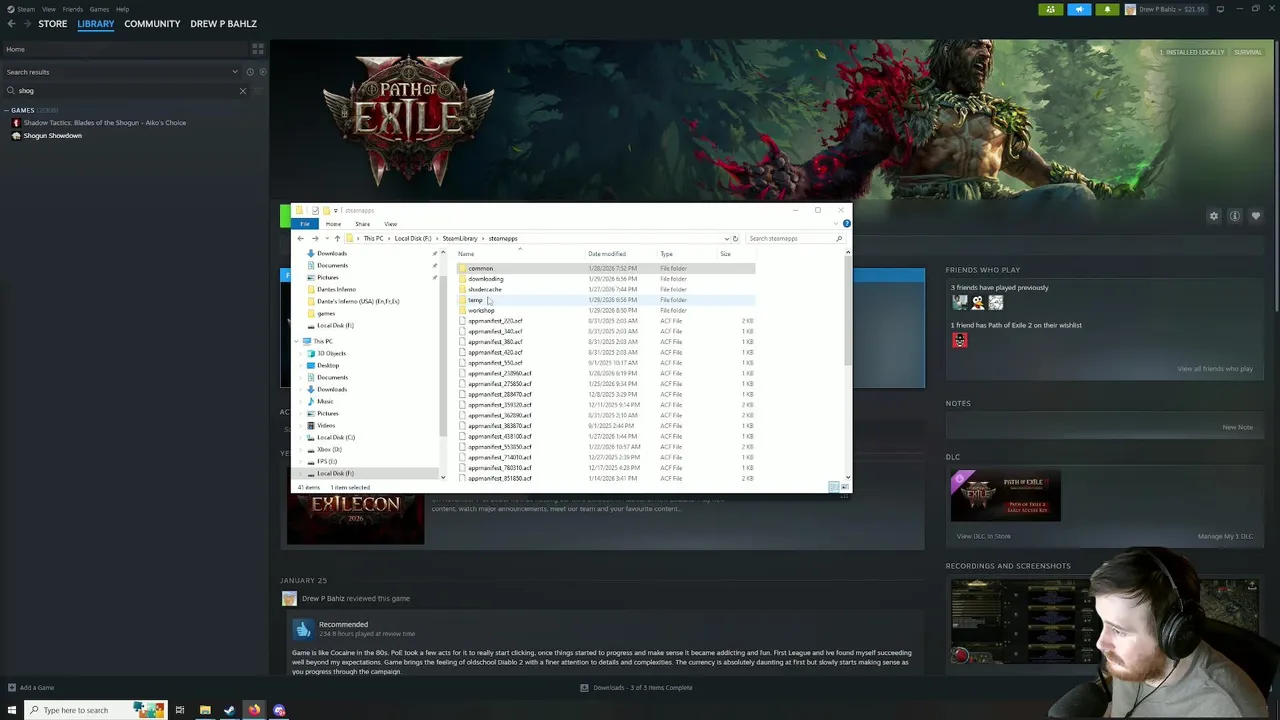The height and width of the screenshot is (720, 1280).
Task: Open Steam notifications bell
Action: point(1107,10)
